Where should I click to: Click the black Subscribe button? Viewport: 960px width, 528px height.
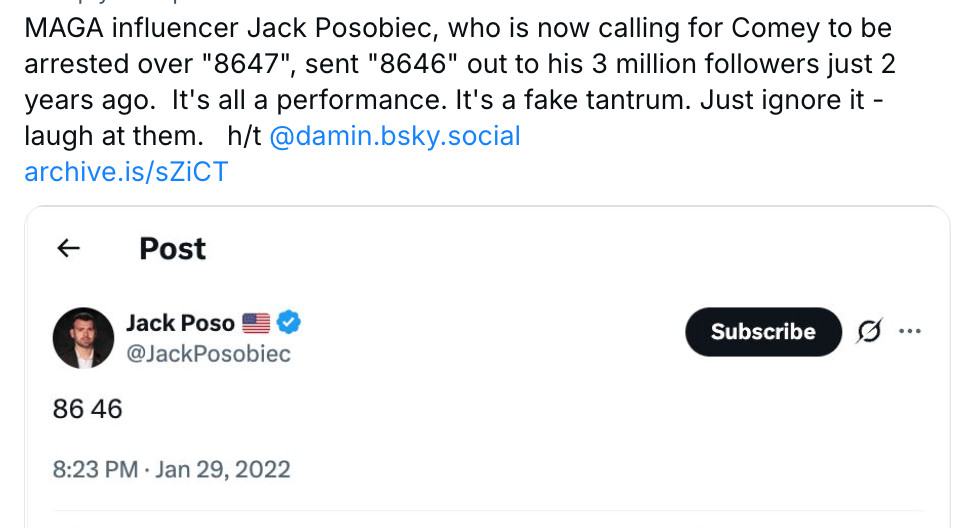(x=763, y=331)
